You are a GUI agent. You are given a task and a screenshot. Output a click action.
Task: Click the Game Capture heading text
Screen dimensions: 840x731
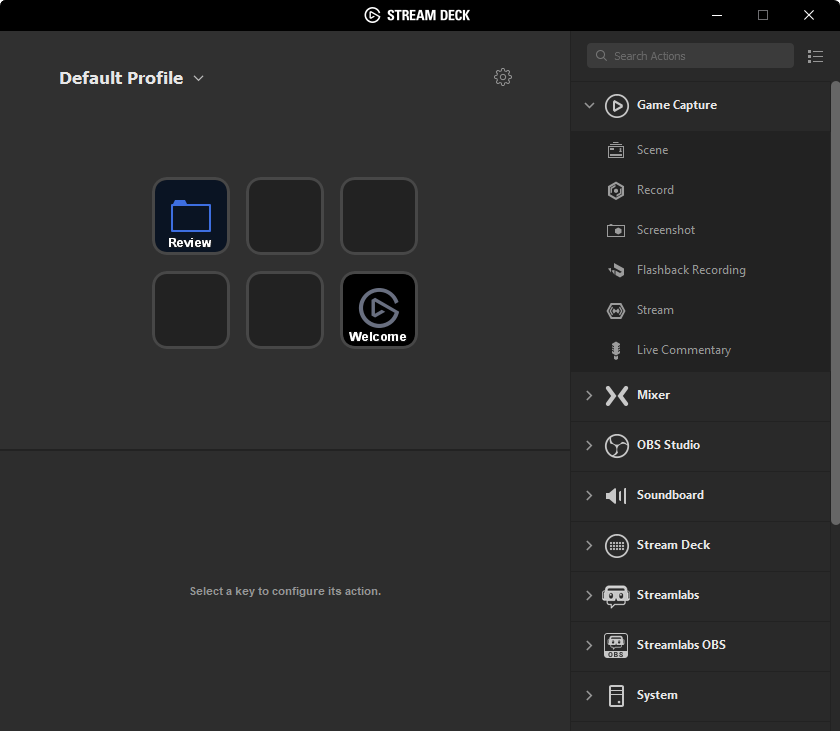pyautogui.click(x=677, y=105)
